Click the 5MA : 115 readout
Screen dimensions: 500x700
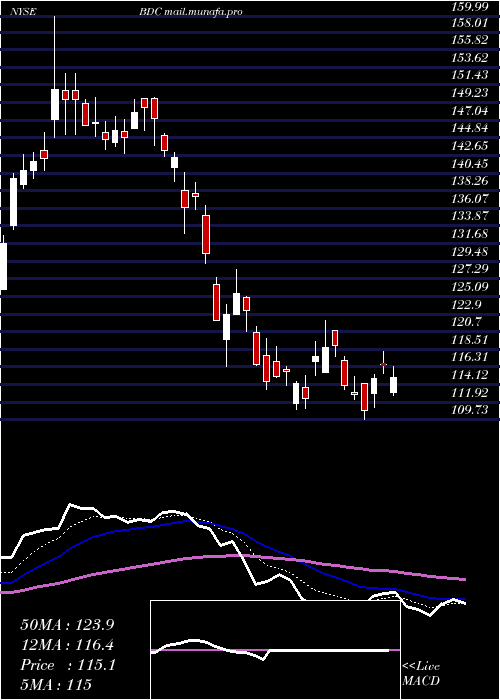pos(56,685)
